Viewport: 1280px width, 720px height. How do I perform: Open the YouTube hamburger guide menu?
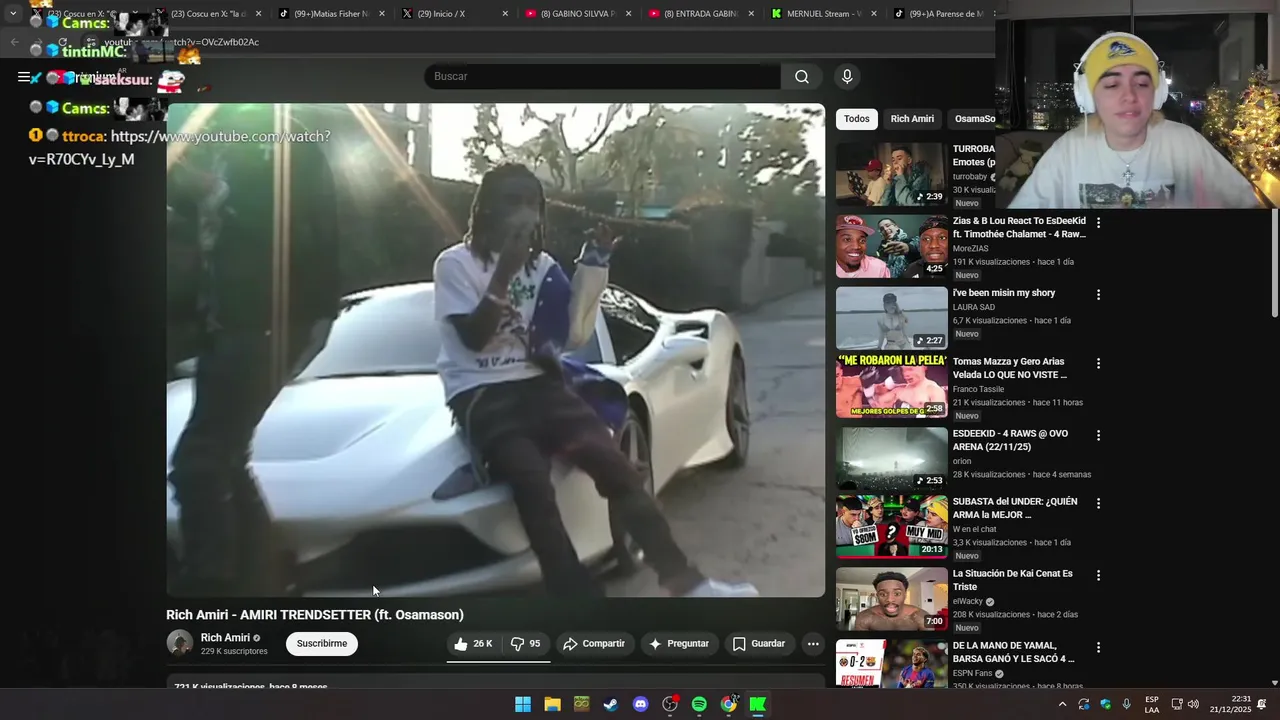pos(24,77)
